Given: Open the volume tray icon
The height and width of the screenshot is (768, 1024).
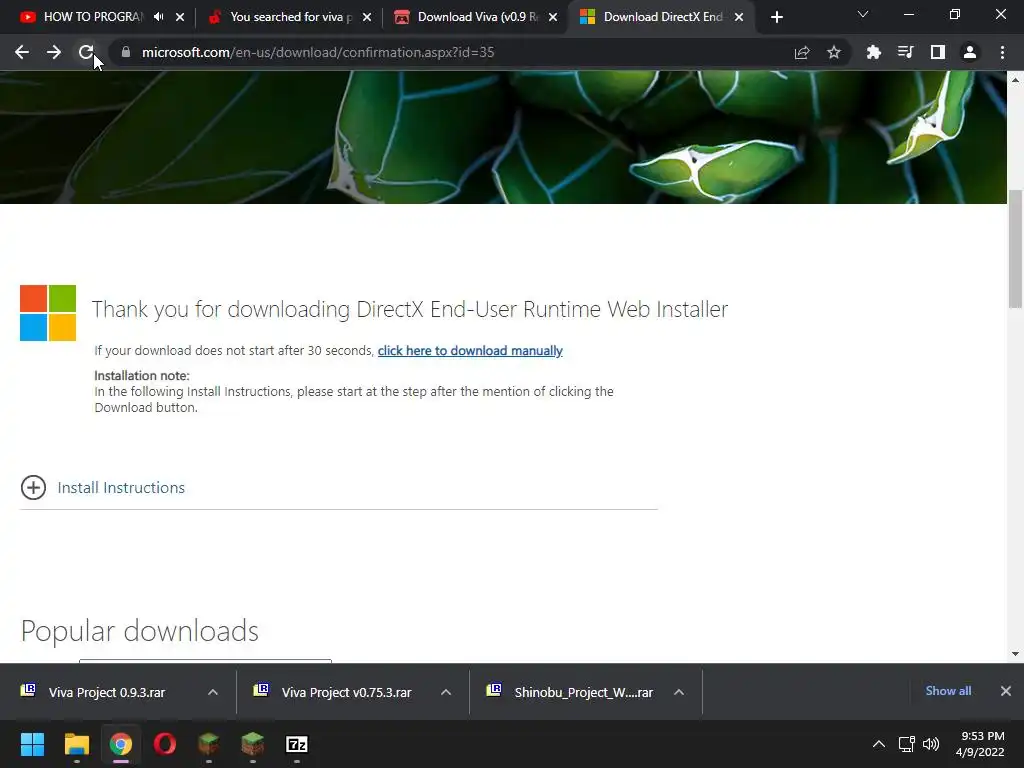Looking at the screenshot, I should (x=931, y=744).
